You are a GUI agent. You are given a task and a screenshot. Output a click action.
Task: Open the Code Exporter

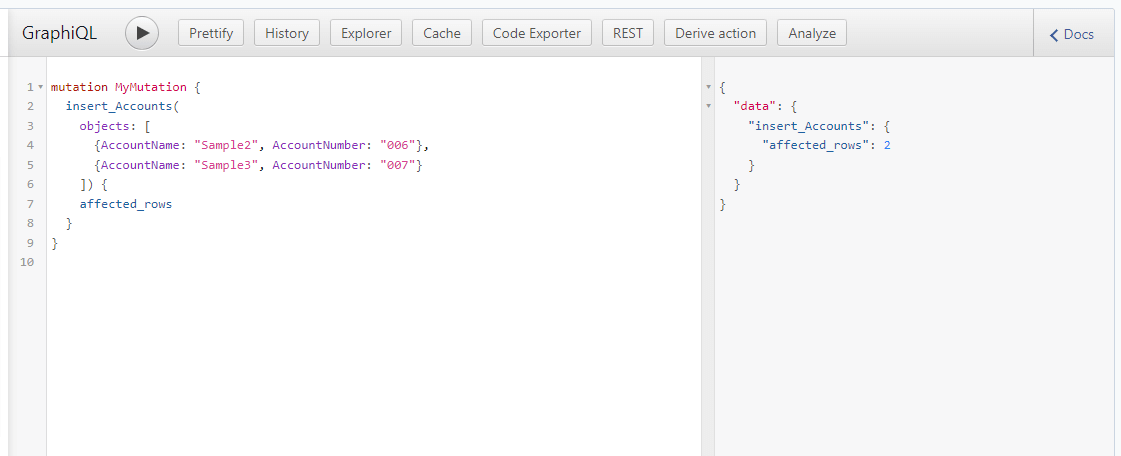537,33
